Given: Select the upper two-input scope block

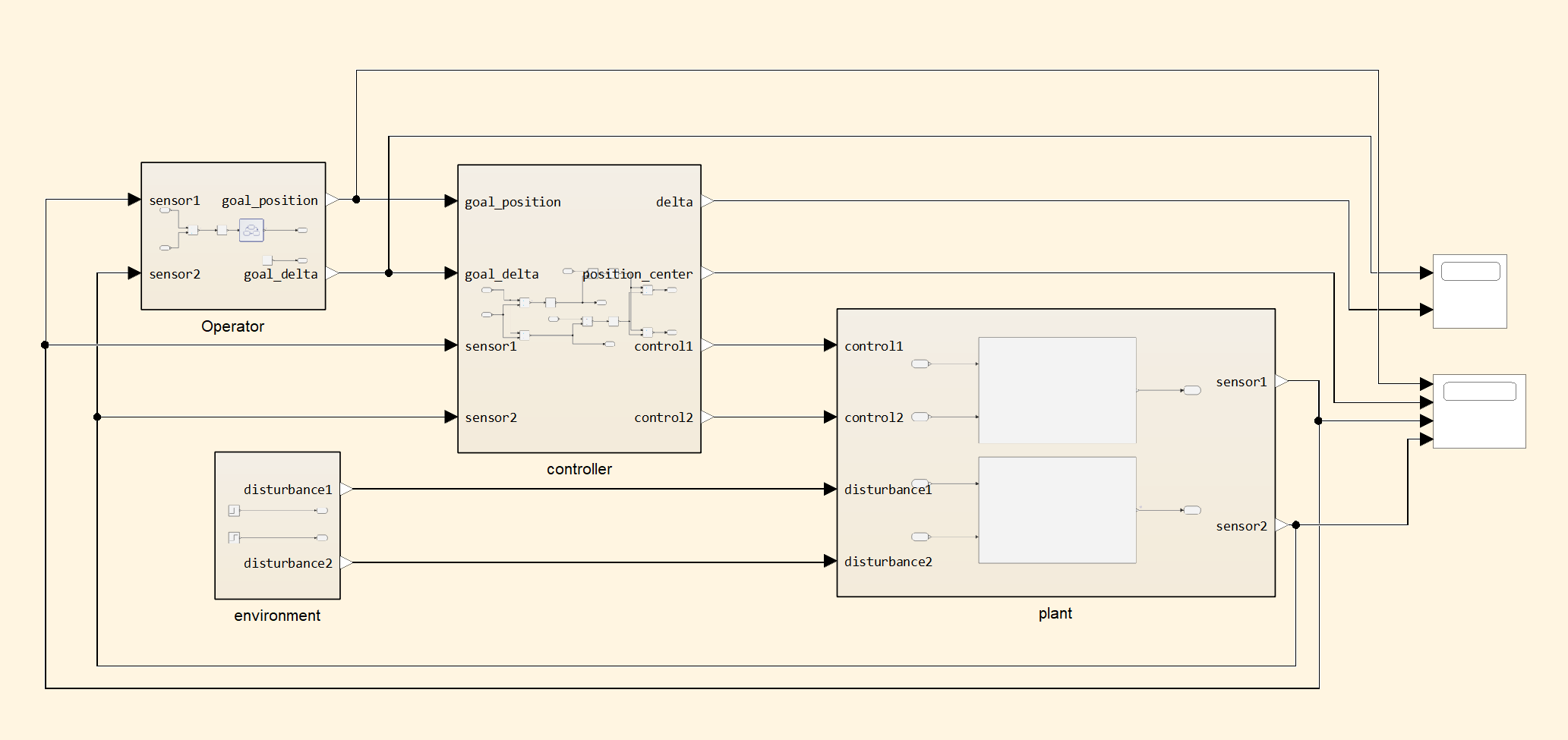Looking at the screenshot, I should [1469, 291].
